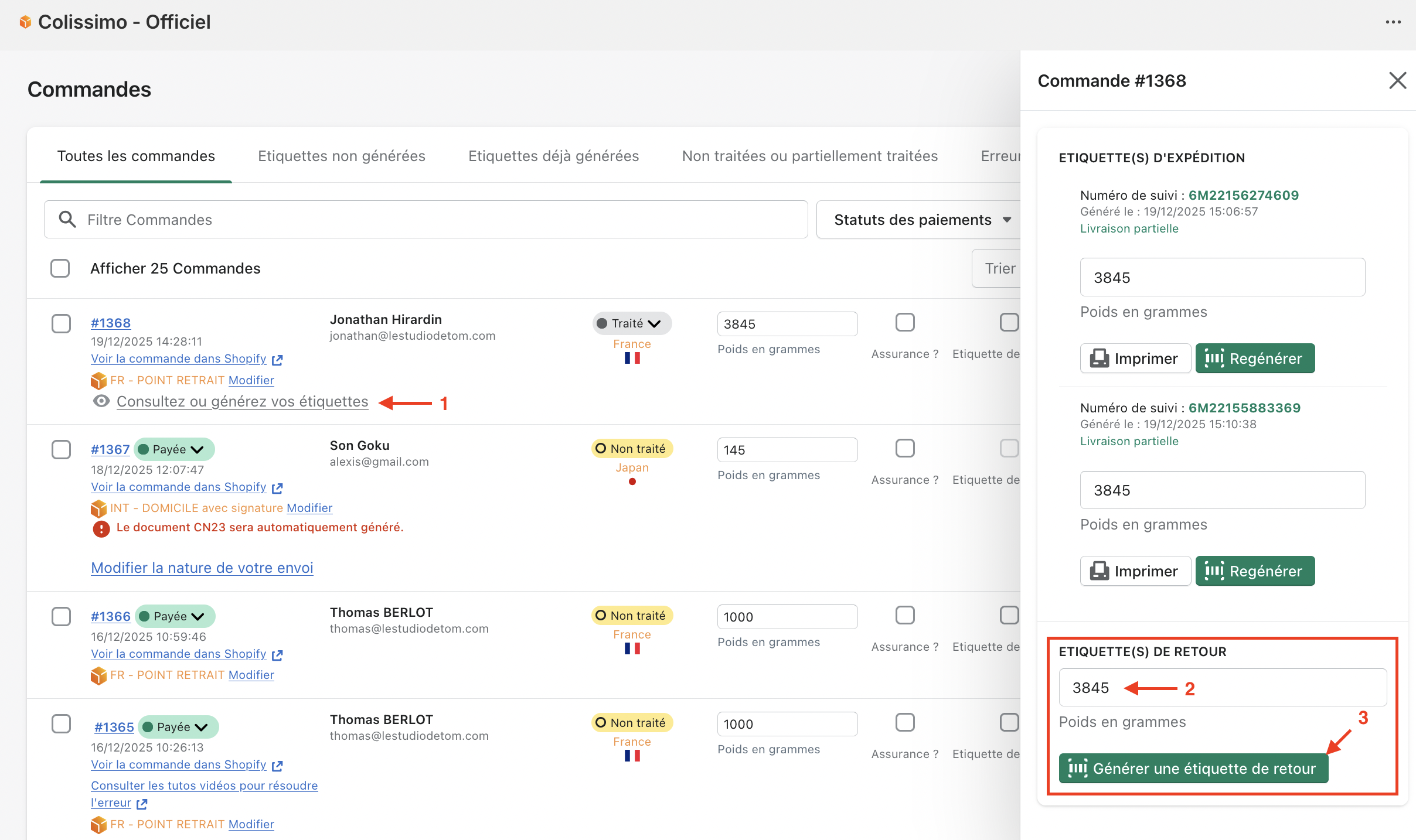Viewport: 1416px width, 840px height.
Task: Click the eye icon beside Consultez étiquettes
Action: click(x=101, y=401)
